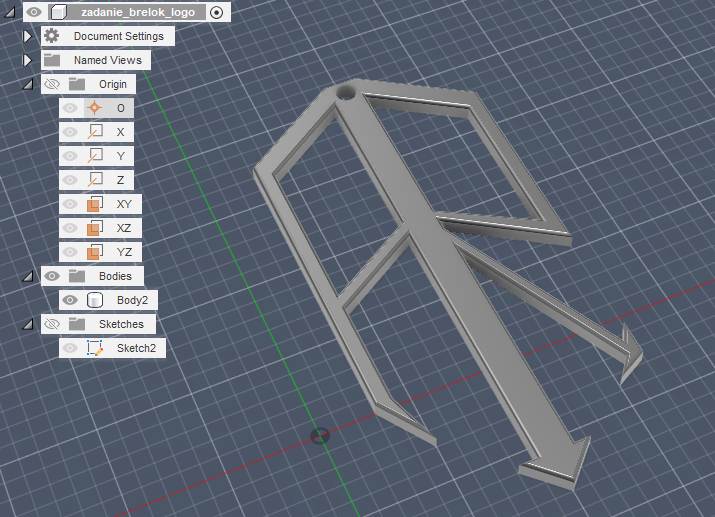The width and height of the screenshot is (715, 517).
Task: Show Sketch2 using its eye icon
Action: (x=70, y=348)
